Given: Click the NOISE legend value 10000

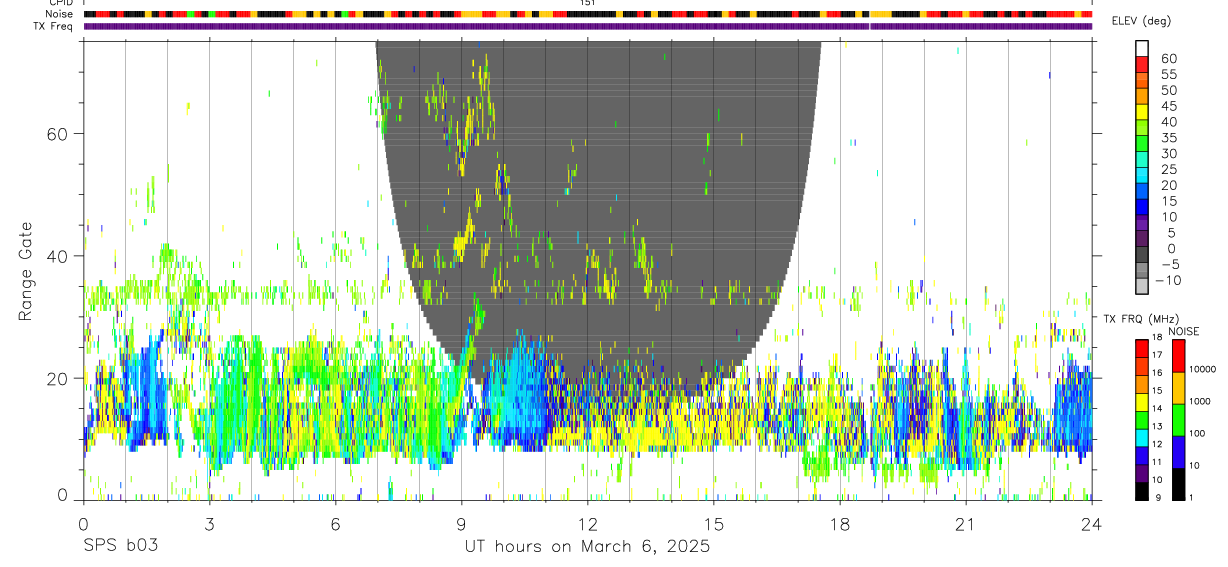Looking at the screenshot, I should [1201, 369].
